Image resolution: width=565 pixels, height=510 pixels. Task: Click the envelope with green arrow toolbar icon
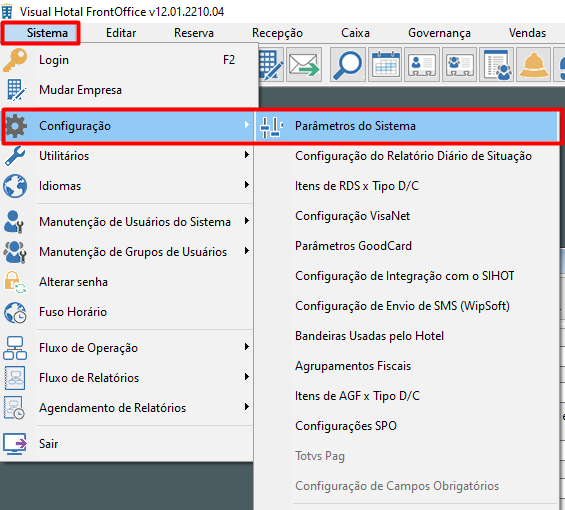pyautogui.click(x=304, y=65)
